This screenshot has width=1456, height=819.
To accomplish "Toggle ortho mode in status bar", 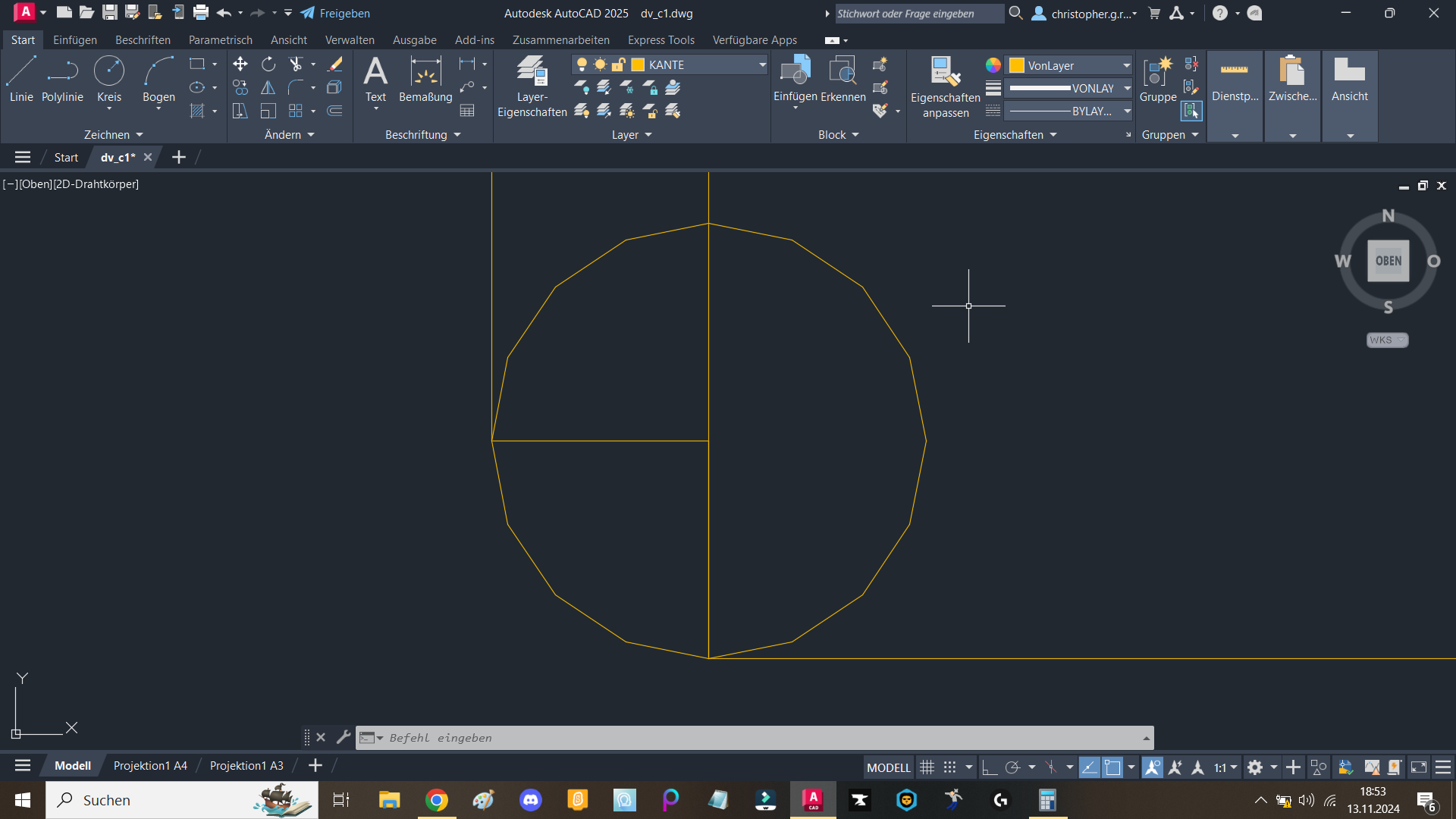I will pos(989,767).
